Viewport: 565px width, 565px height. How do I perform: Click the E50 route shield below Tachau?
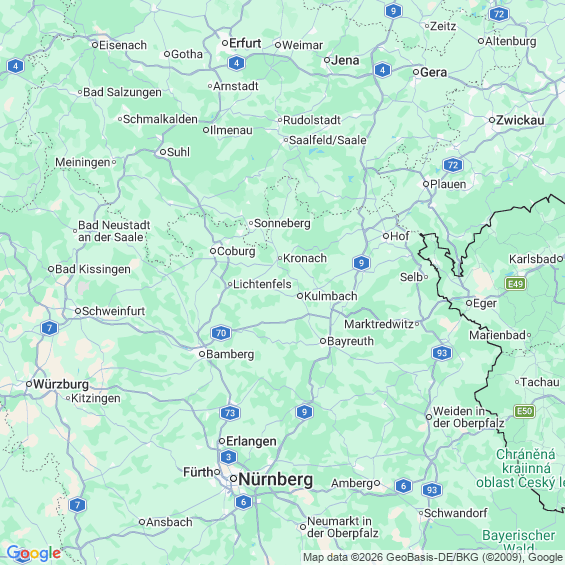tap(525, 411)
